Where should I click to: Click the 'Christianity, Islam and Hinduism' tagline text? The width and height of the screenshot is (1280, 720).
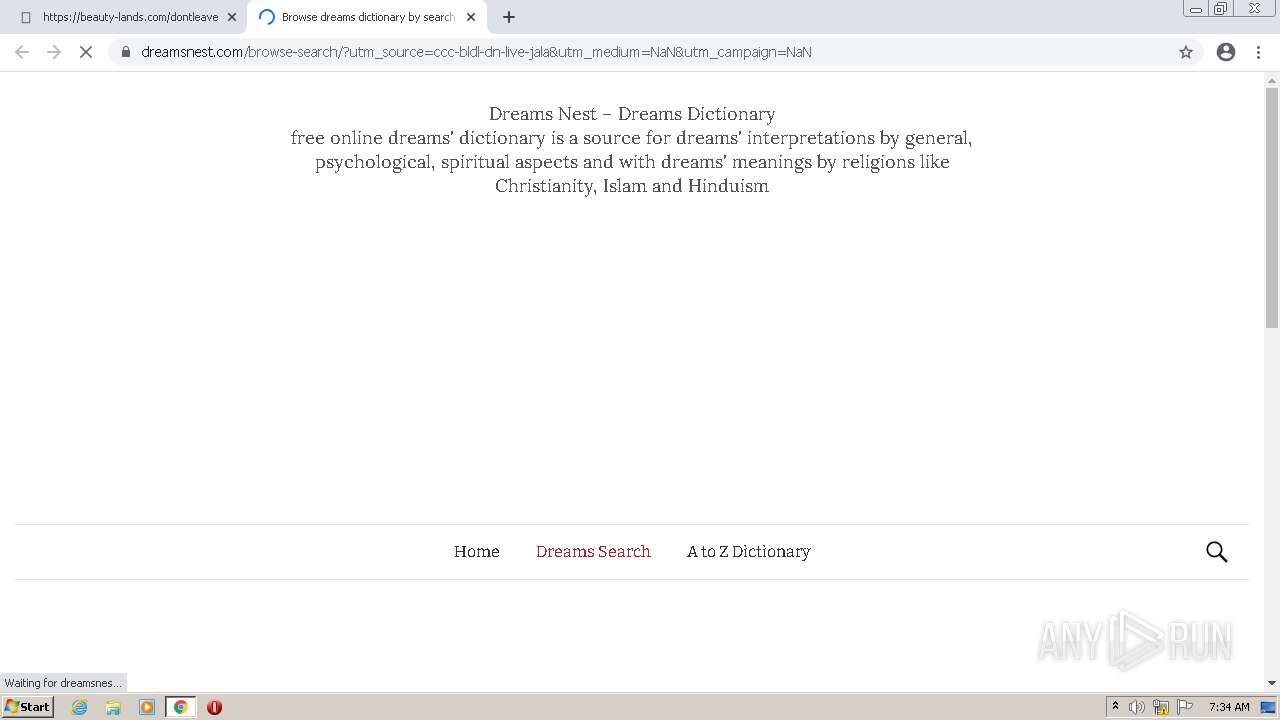coord(632,186)
